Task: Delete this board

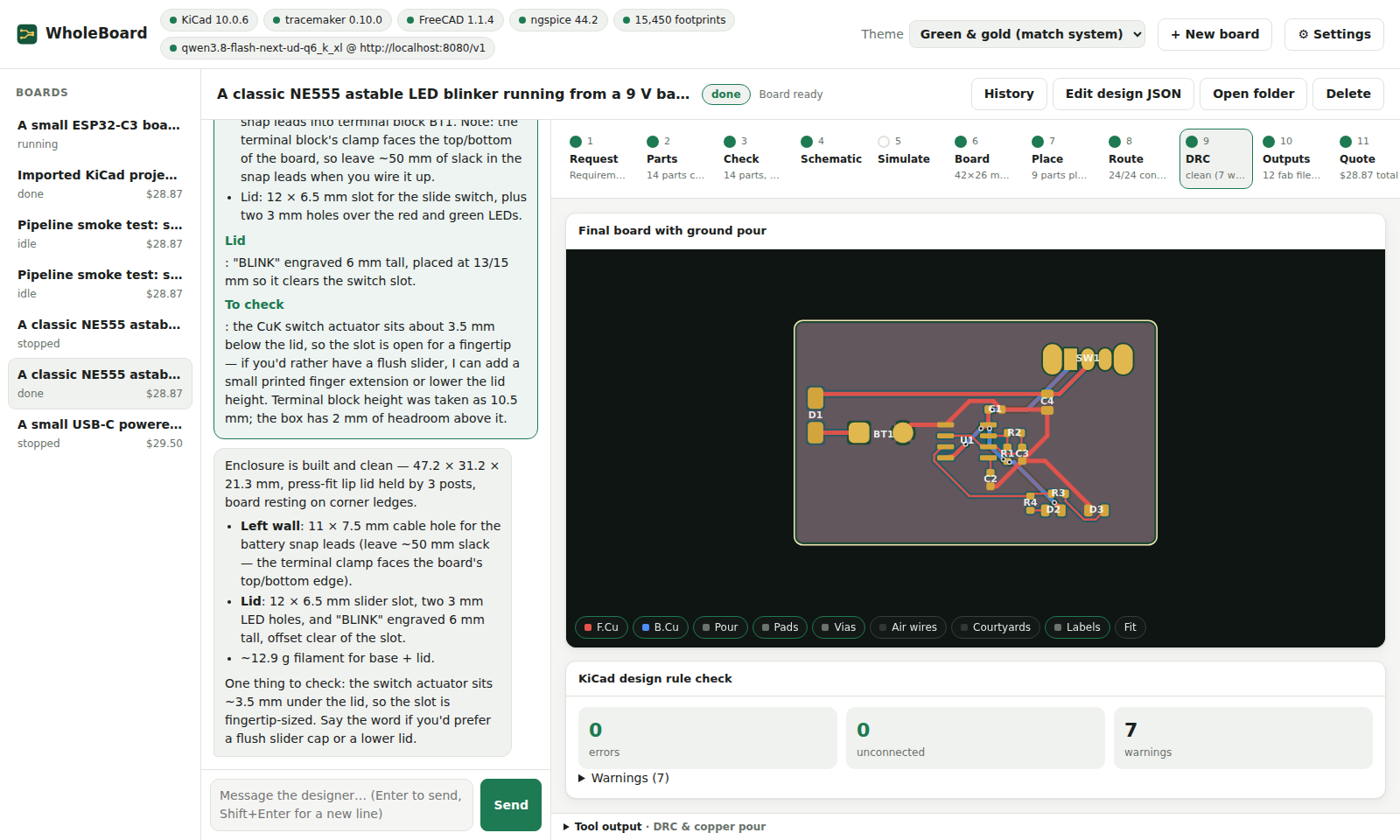Action: point(1348,94)
